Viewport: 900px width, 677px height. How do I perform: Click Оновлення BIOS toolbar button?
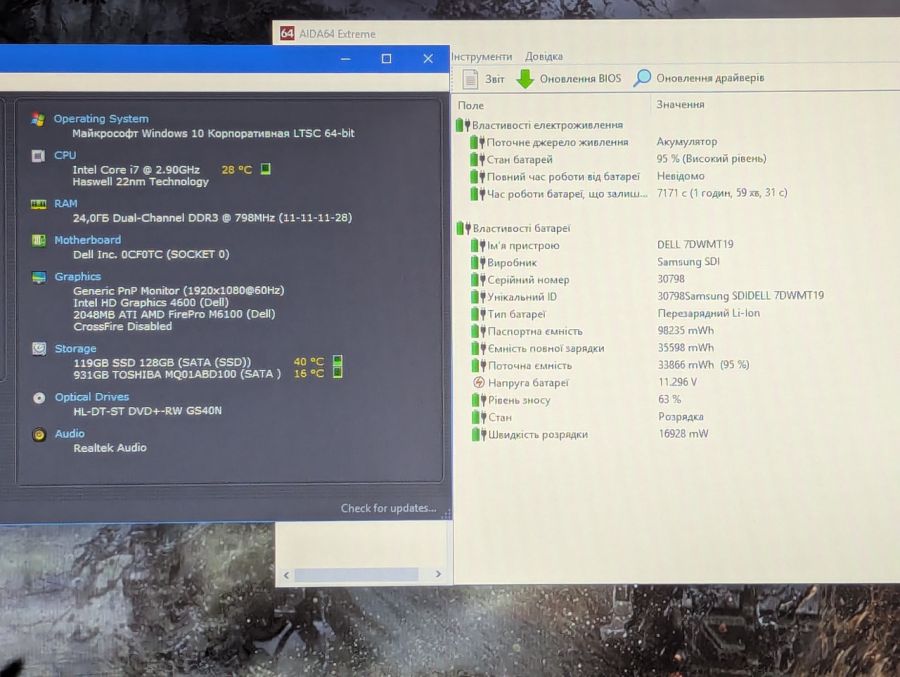[x=568, y=79]
